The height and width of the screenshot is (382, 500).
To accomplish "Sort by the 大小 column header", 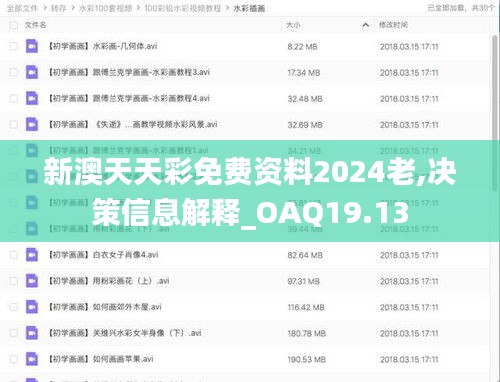I will click(293, 25).
